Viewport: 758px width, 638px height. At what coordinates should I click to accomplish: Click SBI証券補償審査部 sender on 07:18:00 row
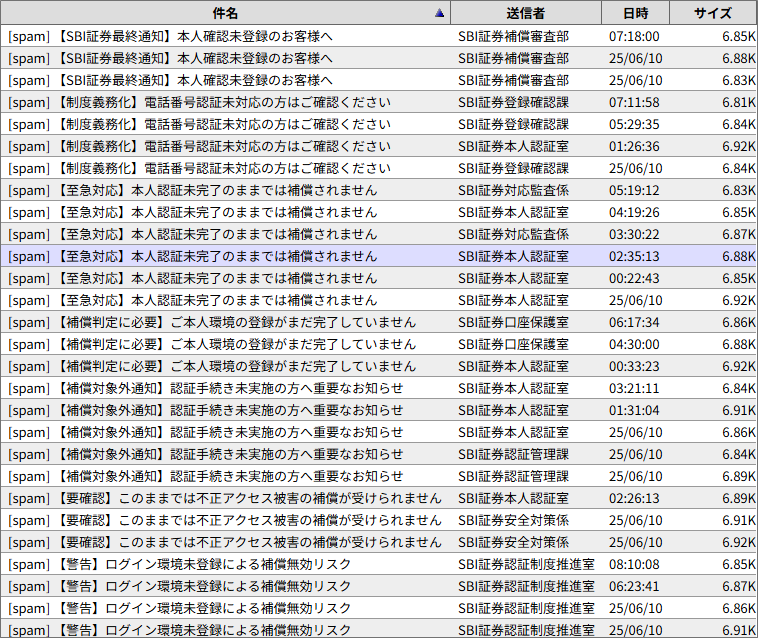click(x=513, y=37)
